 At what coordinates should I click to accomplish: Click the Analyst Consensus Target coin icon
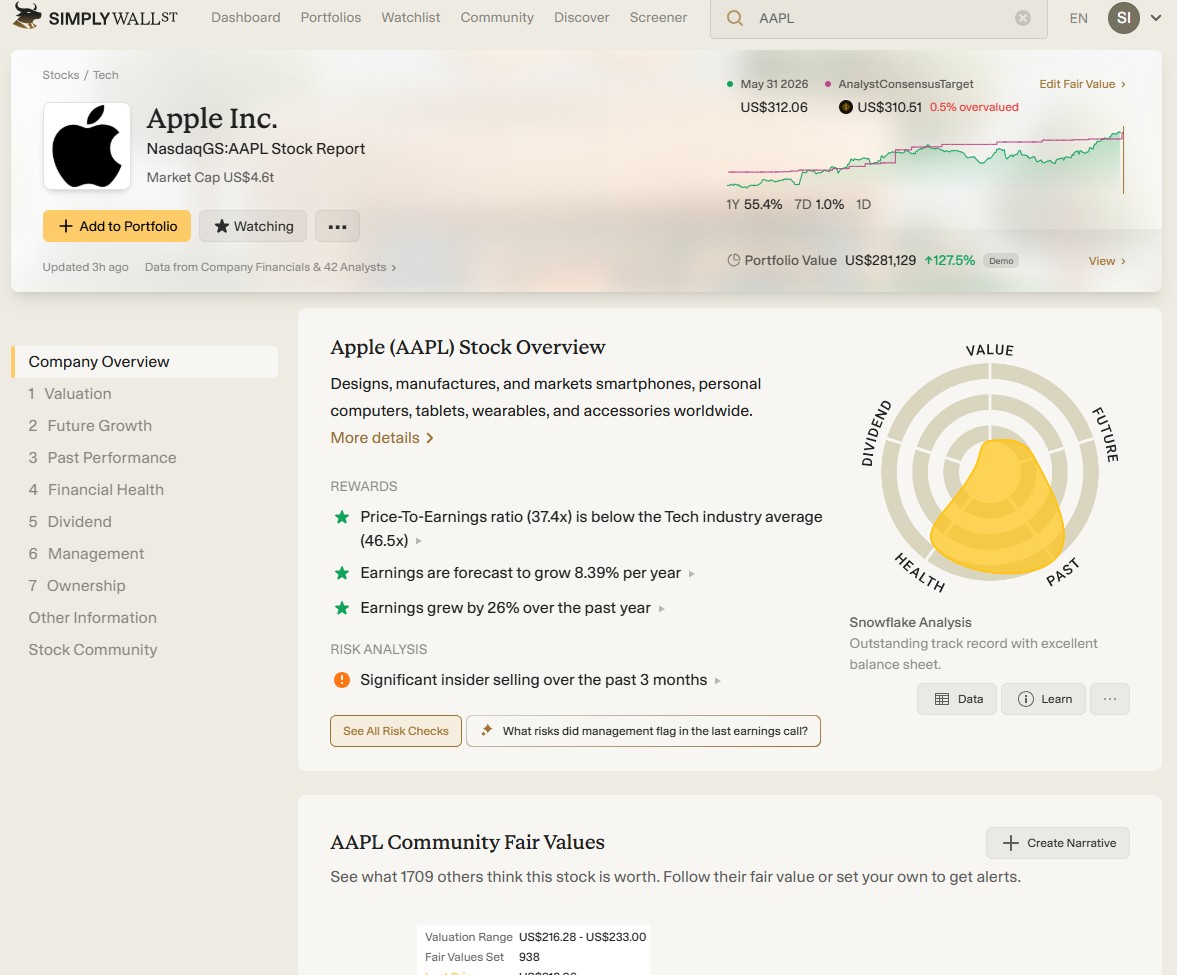(x=845, y=107)
